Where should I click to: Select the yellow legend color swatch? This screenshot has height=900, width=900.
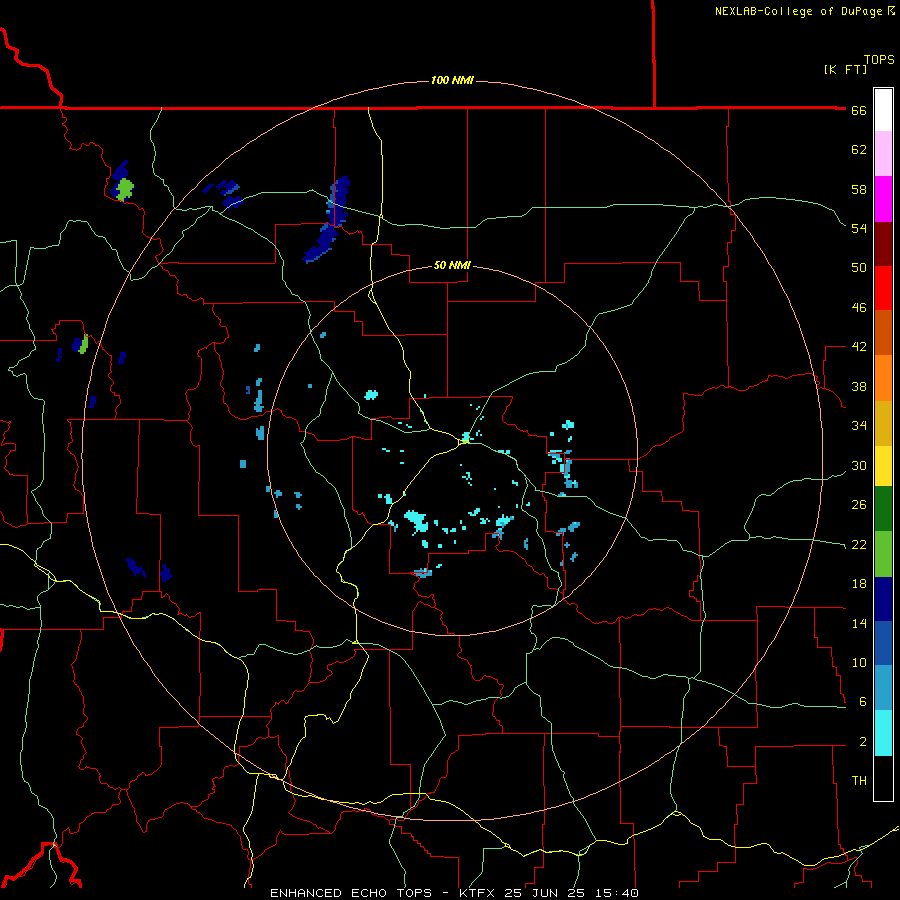[883, 466]
